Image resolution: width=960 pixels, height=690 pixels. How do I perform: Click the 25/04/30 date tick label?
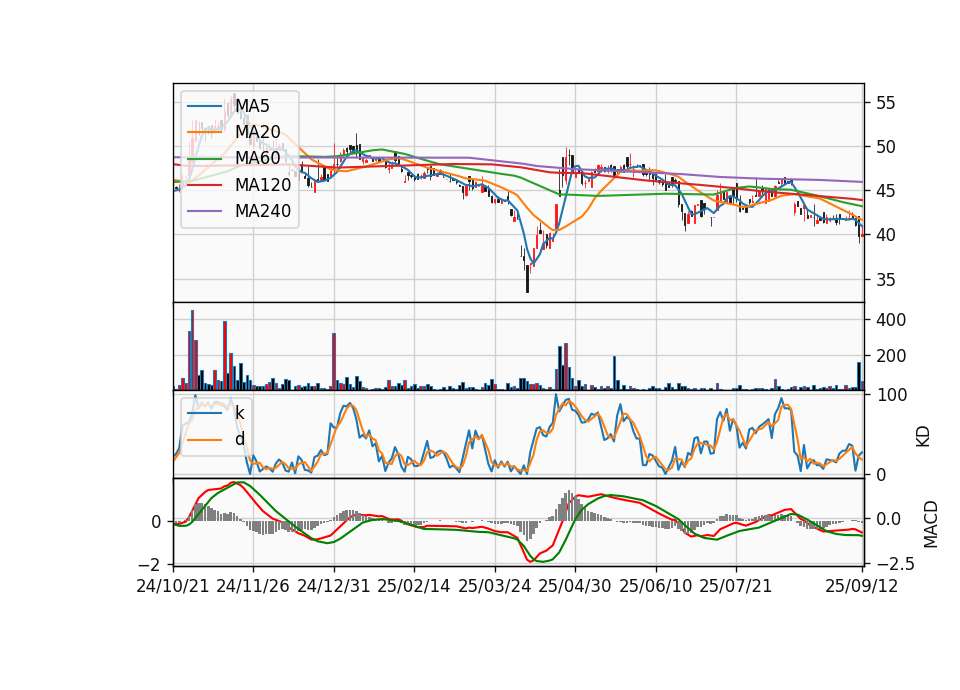pyautogui.click(x=575, y=586)
